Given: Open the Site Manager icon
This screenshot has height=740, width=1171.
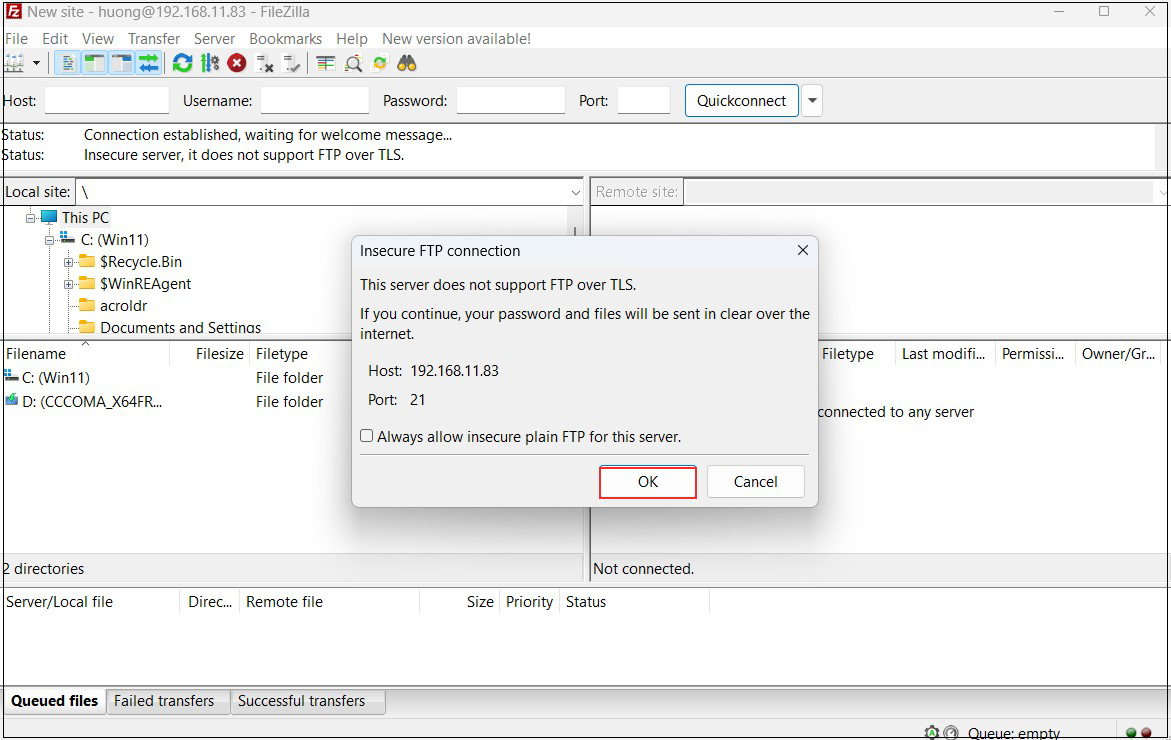Looking at the screenshot, I should click(14, 63).
